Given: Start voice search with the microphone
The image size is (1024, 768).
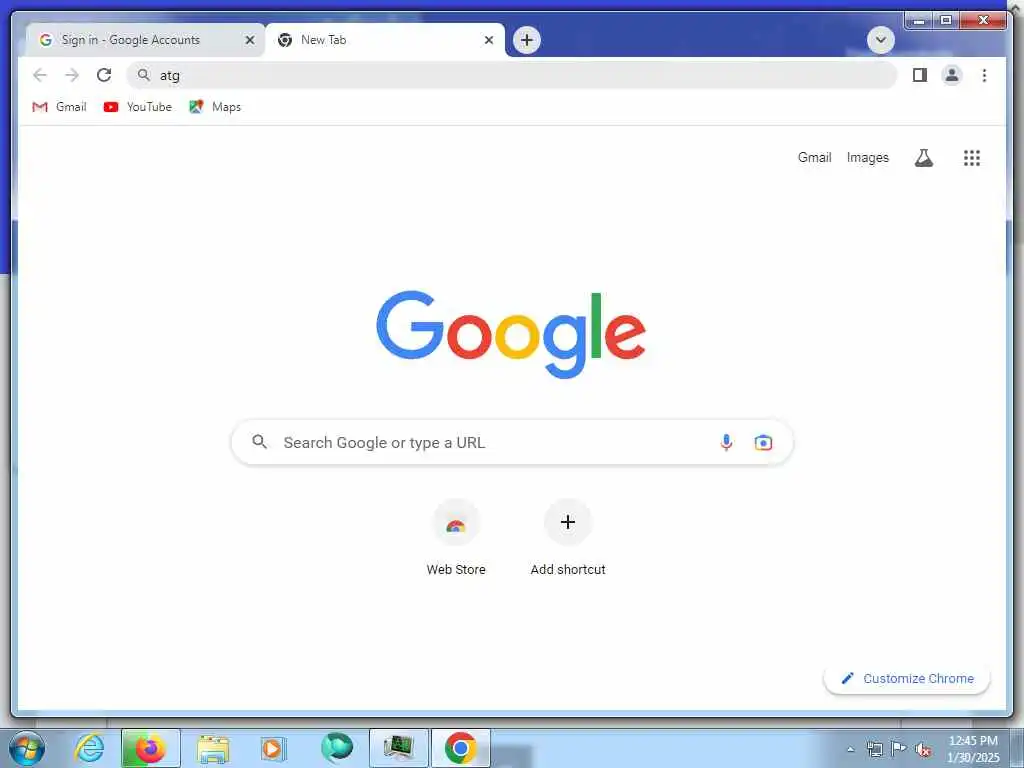Looking at the screenshot, I should (x=726, y=442).
